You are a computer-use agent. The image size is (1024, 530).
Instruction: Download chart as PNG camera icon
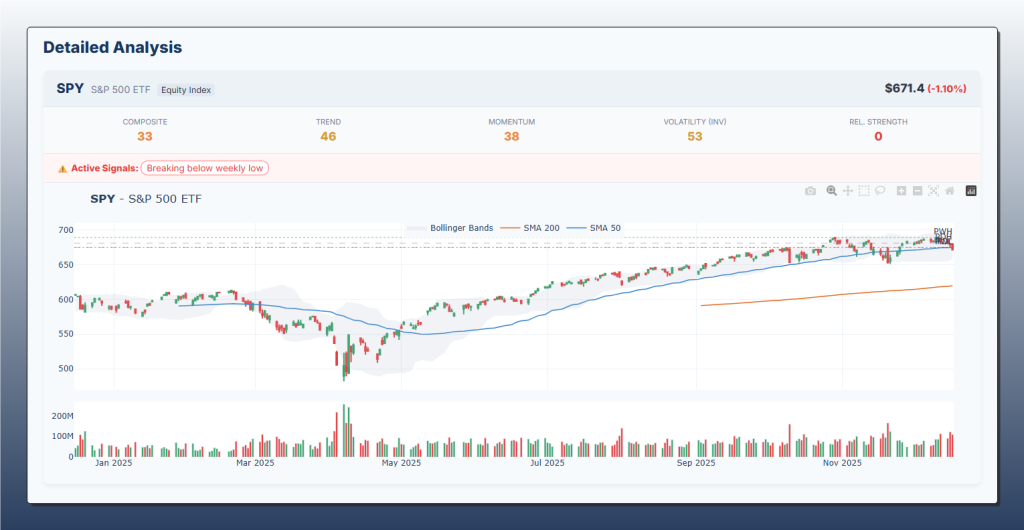coord(810,191)
